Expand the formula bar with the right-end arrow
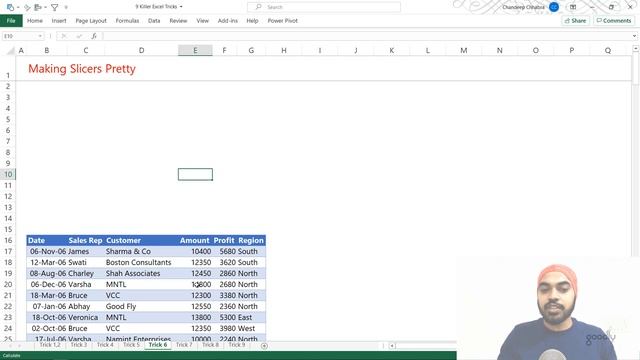The image size is (640, 360). tap(634, 36)
